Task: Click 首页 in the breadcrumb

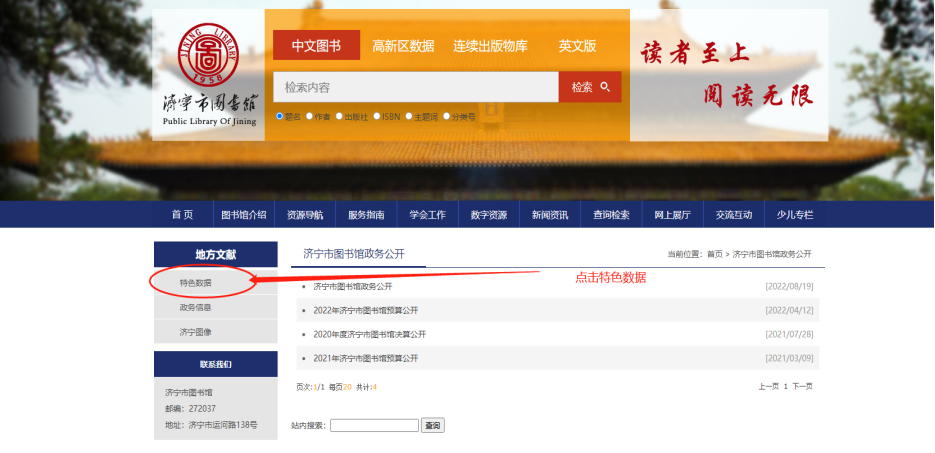Action: point(714,254)
